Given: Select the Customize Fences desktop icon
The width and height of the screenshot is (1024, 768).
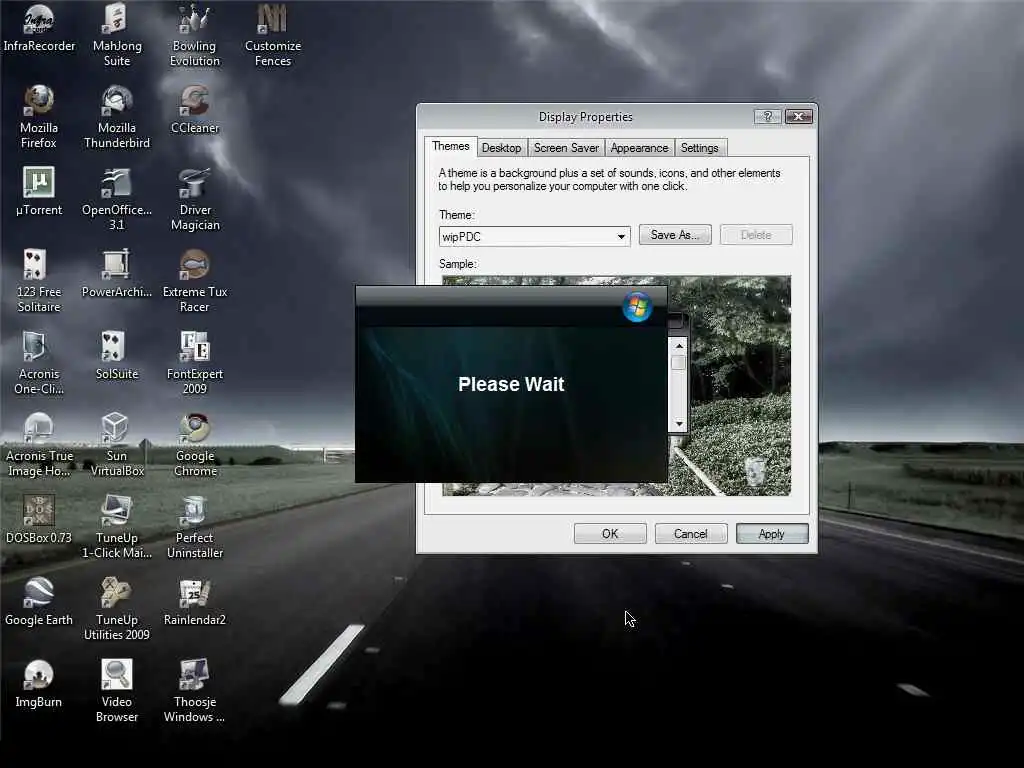Looking at the screenshot, I should point(272,36).
